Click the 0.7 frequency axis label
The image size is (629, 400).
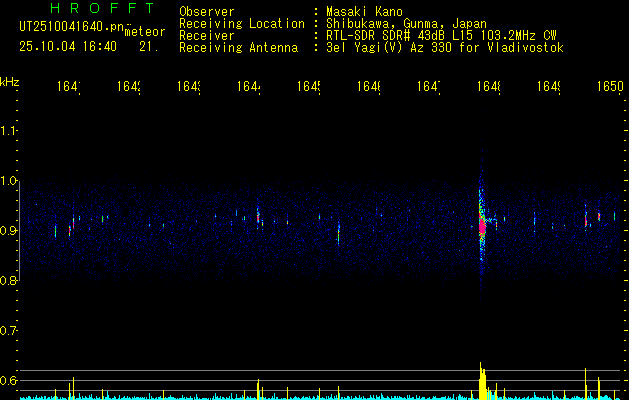click(9, 331)
